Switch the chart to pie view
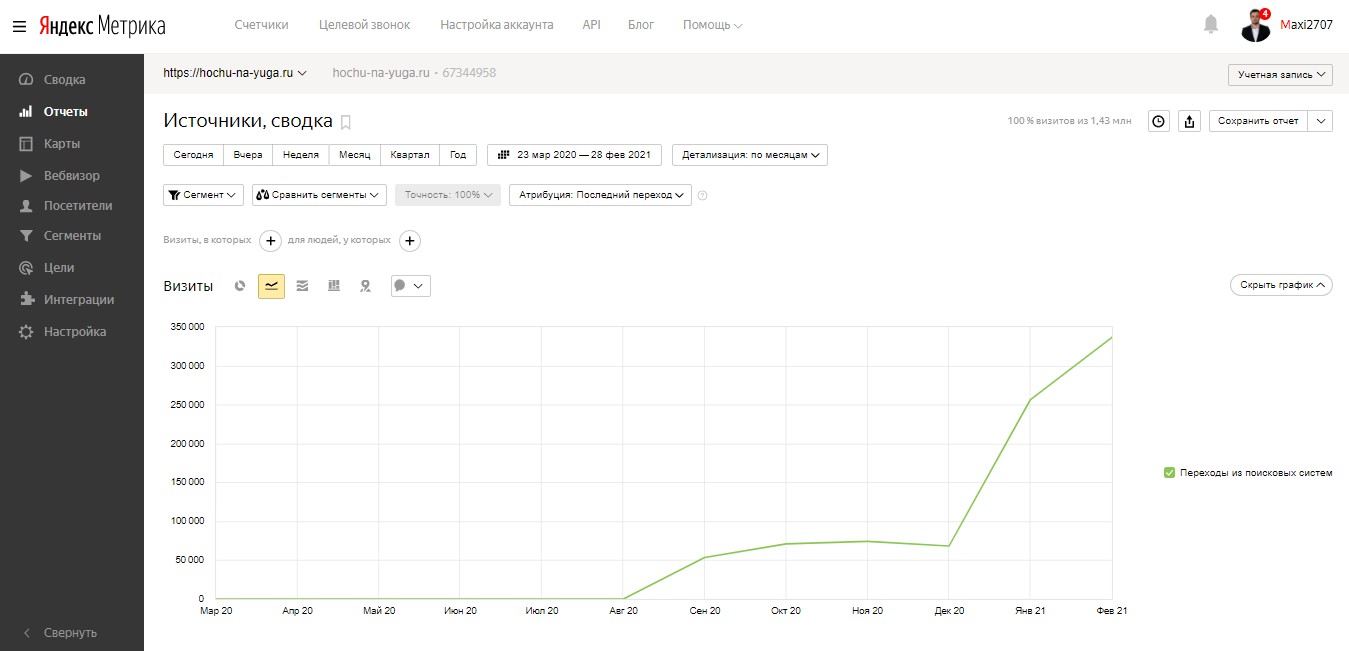 240,286
